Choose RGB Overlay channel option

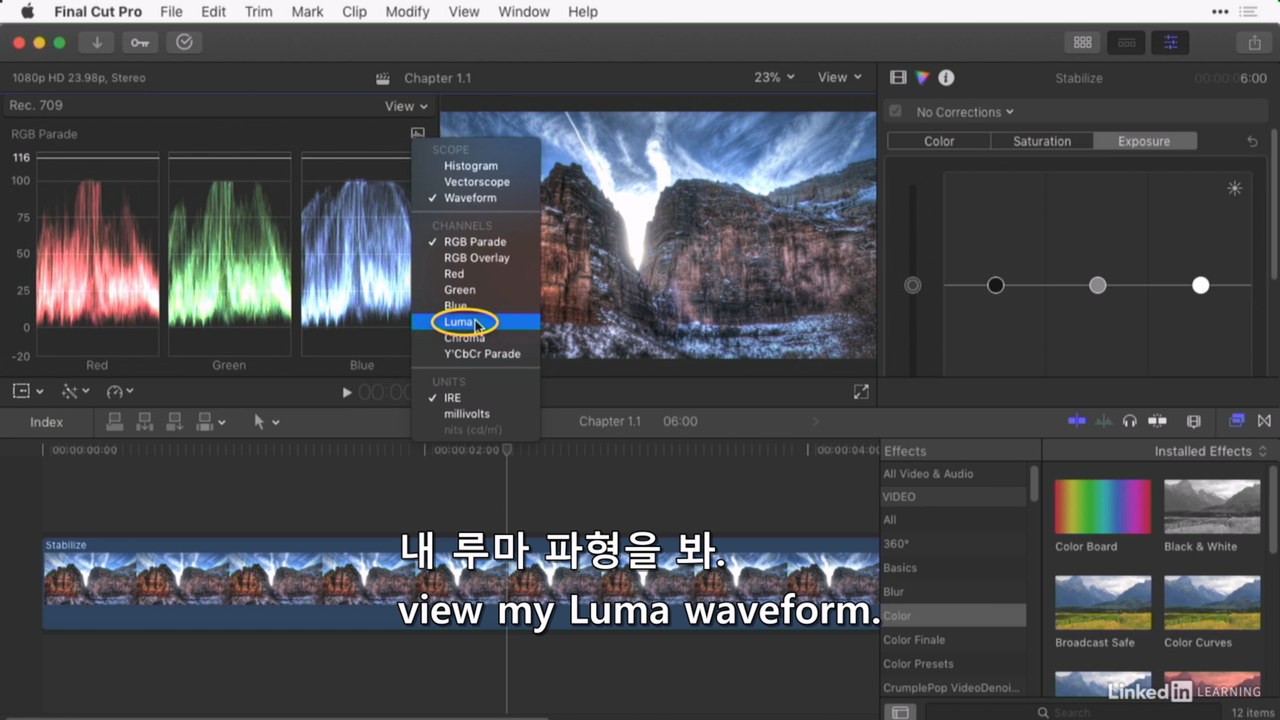coord(476,258)
